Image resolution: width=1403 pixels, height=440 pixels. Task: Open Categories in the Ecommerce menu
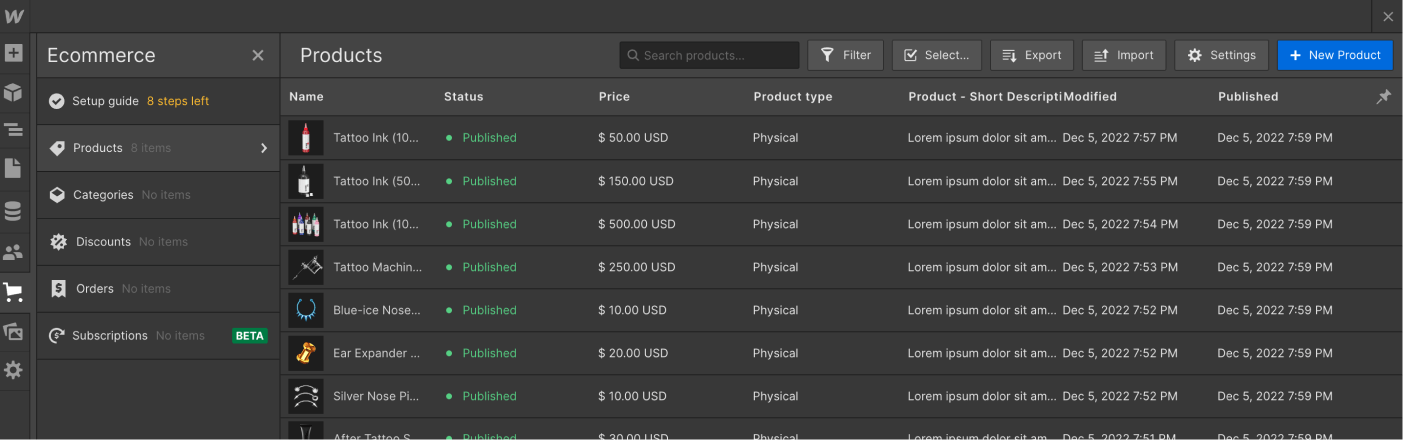pyautogui.click(x=103, y=195)
